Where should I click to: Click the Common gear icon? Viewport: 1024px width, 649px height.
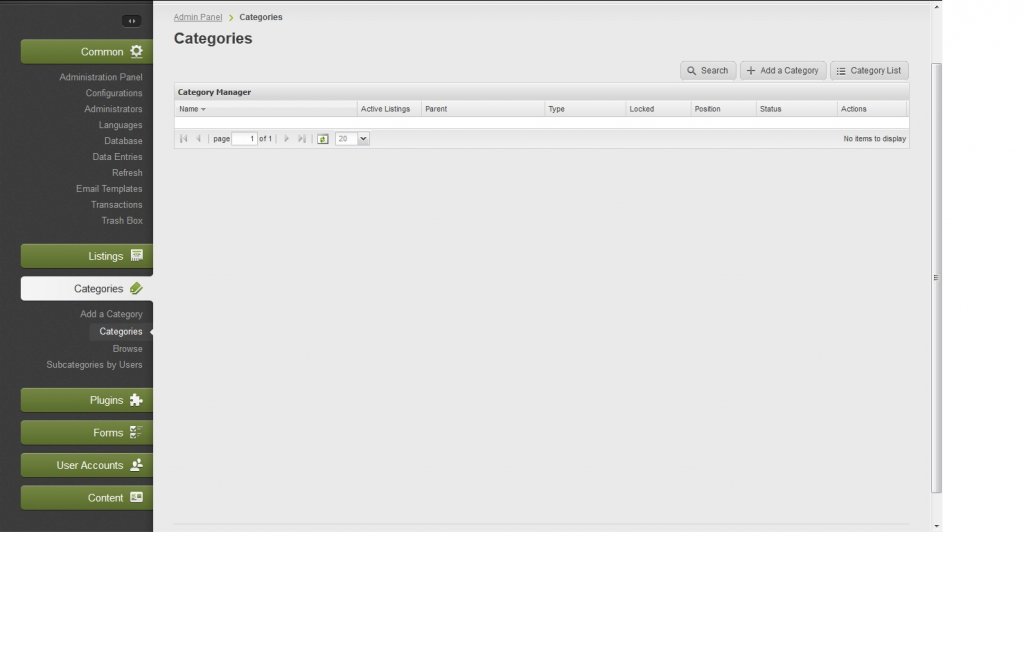coord(136,51)
